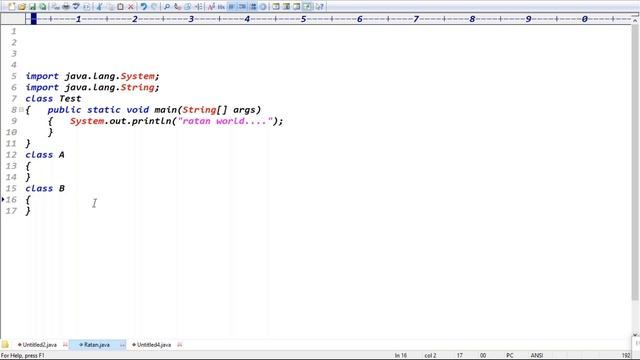Open font settings with the red A icon
The height and width of the screenshot is (360, 640).
[x=211, y=7]
